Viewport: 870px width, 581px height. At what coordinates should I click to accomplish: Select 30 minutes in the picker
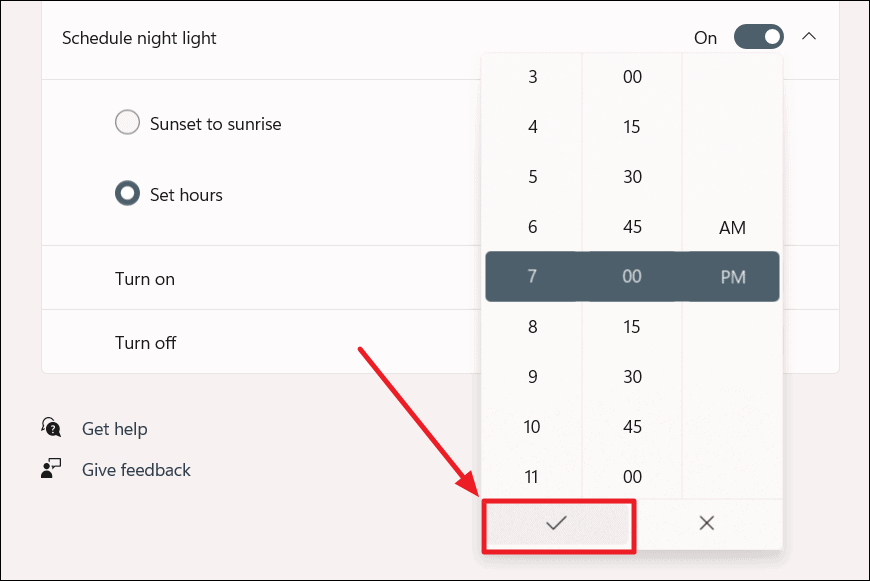coord(632,177)
